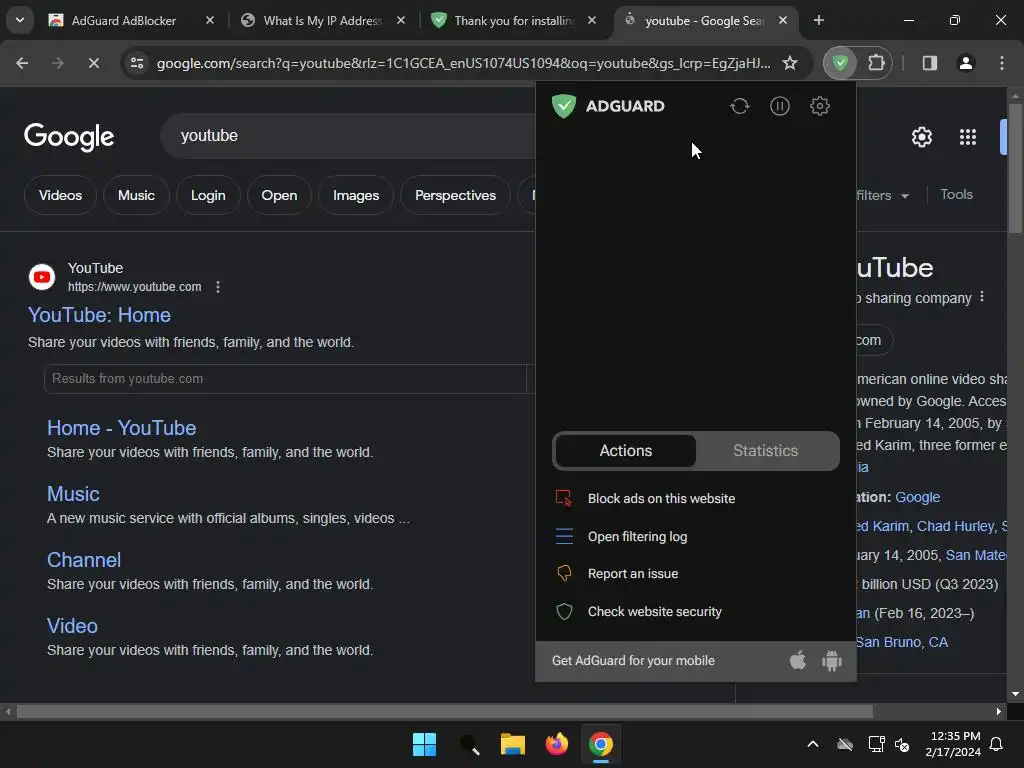The image size is (1024, 768).
Task: Open Google apps grid icon
Action: (967, 137)
